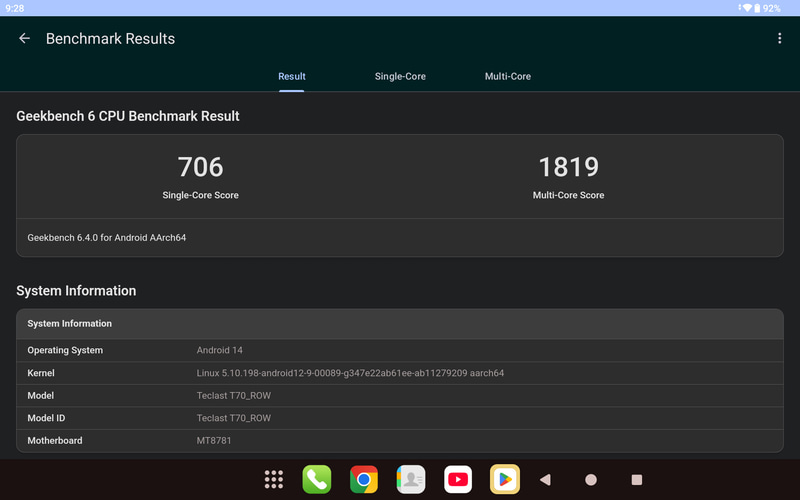Select the MT8781 motherboard value

pos(214,440)
